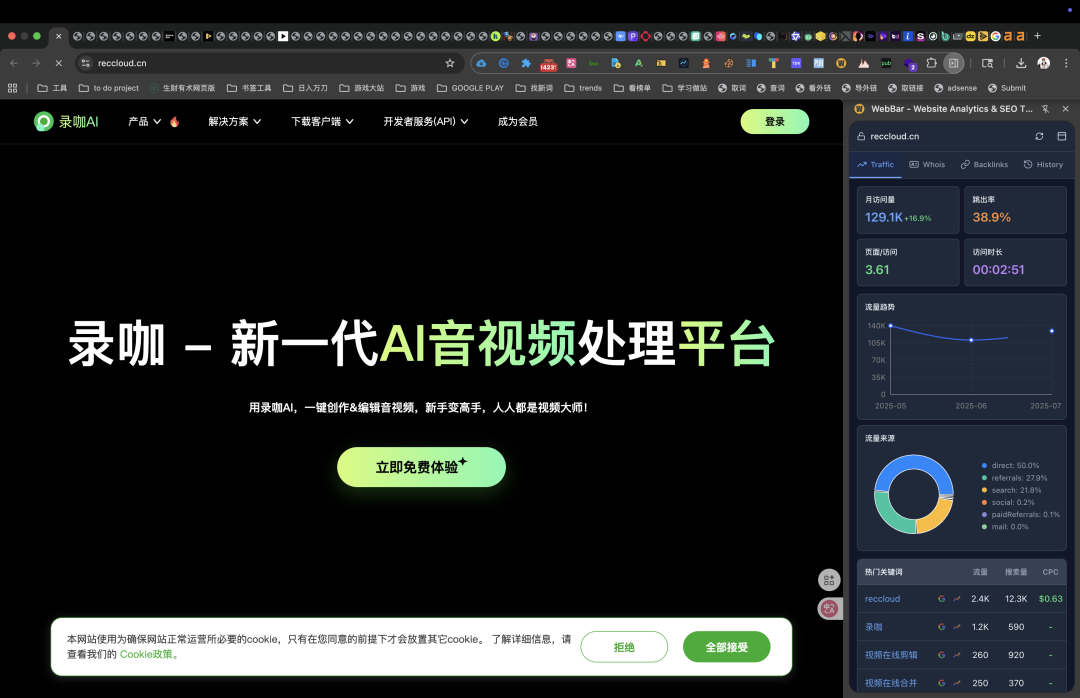
Task: Switch to the Backlinks tab
Action: pos(984,165)
